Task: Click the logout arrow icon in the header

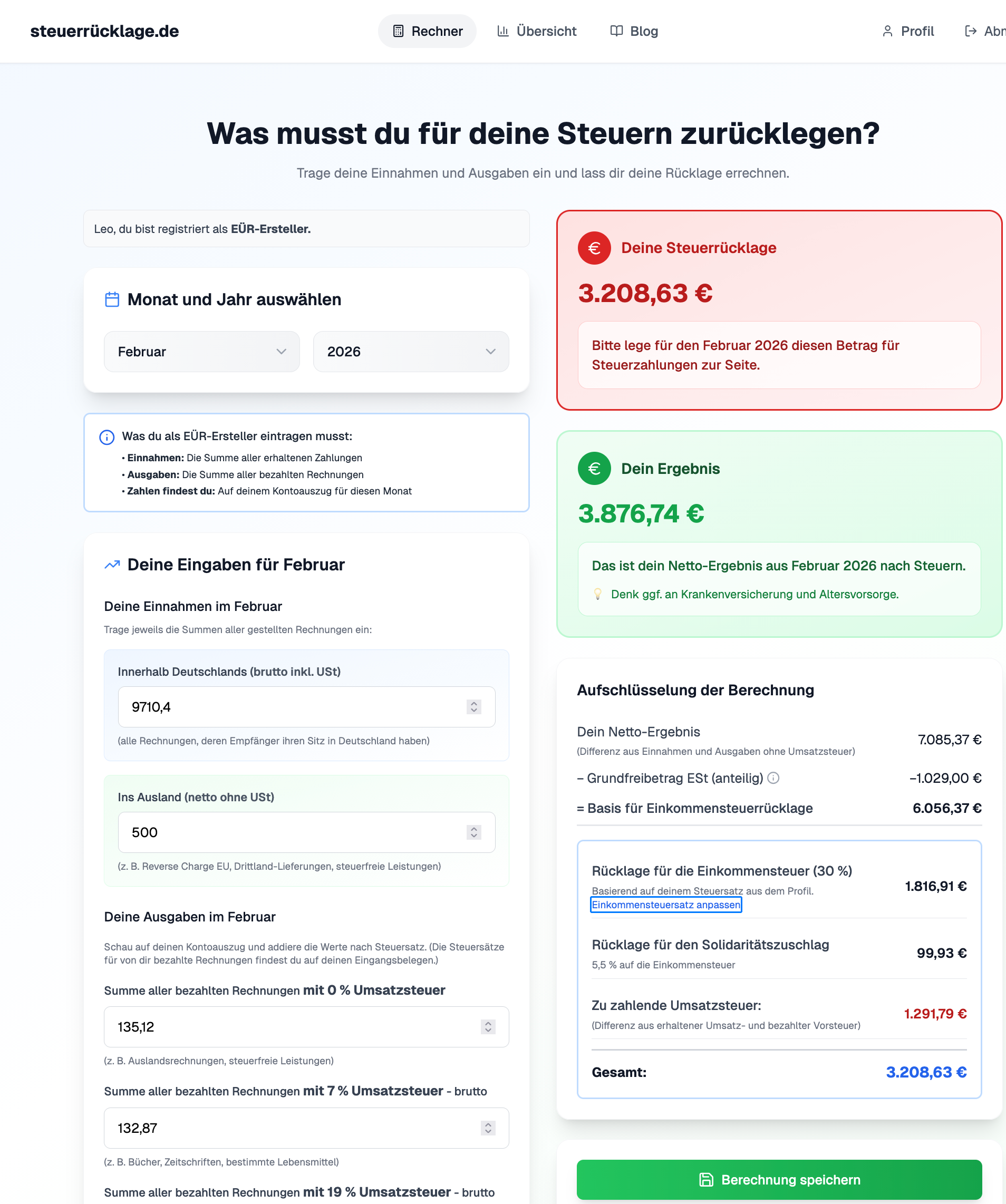Action: 971,31
